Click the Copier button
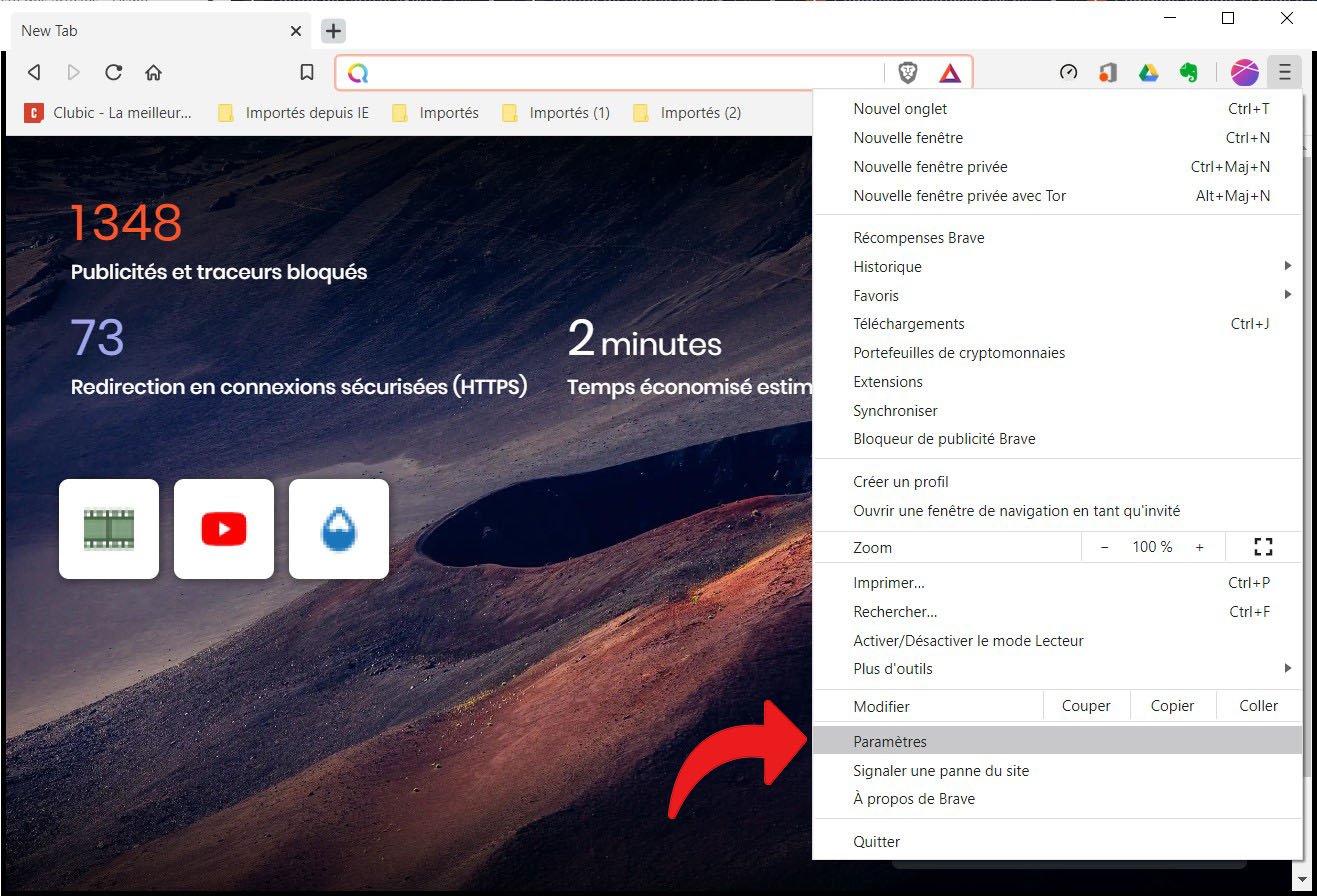Screen dimensions: 1317x896 tap(1173, 706)
